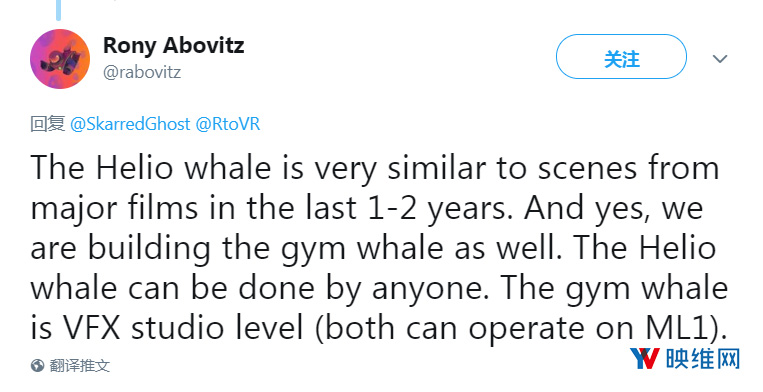This screenshot has width=763, height=392.
Task: Click the Rony Abovitz display name
Action: [173, 46]
